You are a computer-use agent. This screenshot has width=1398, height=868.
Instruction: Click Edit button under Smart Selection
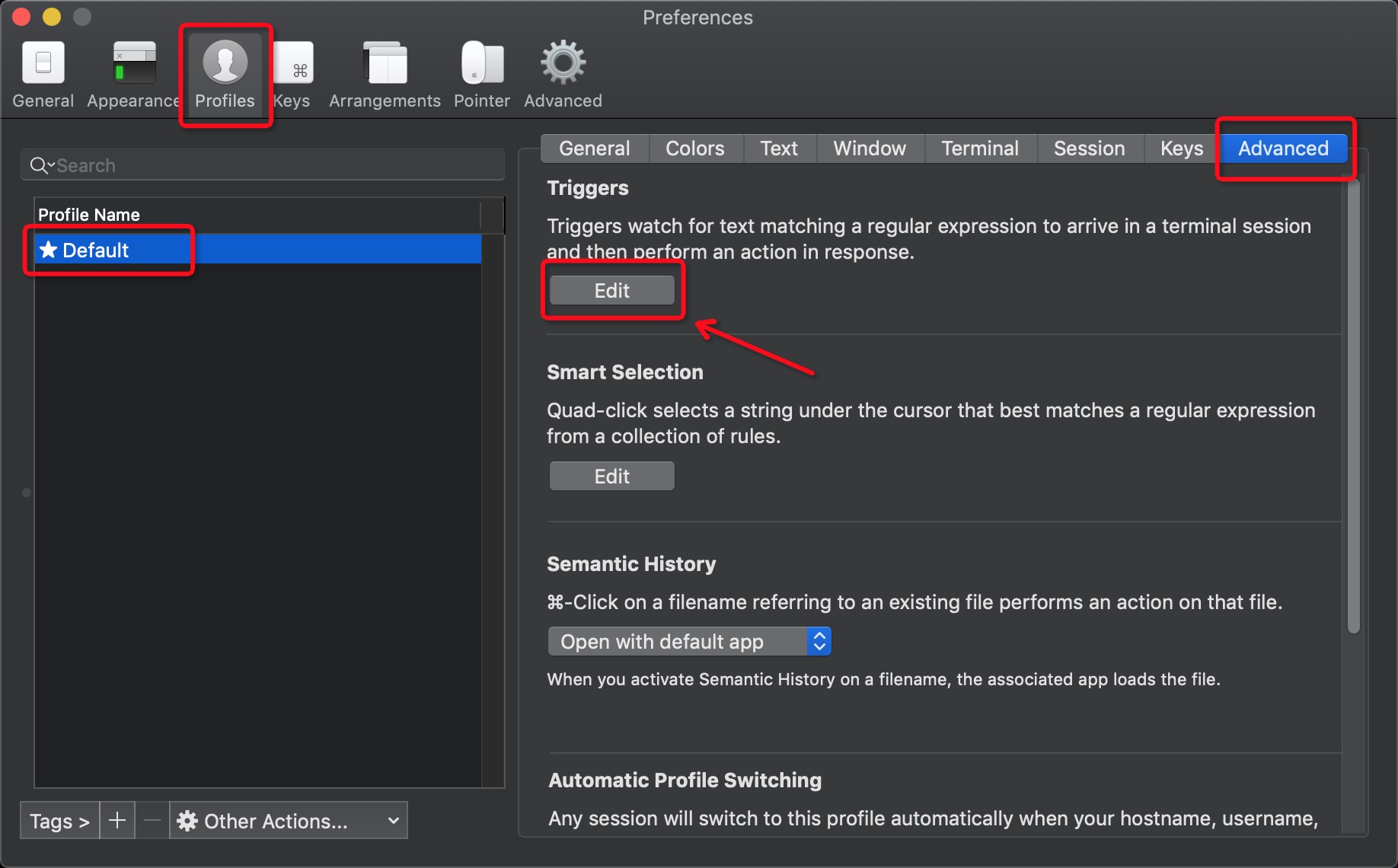pos(612,476)
